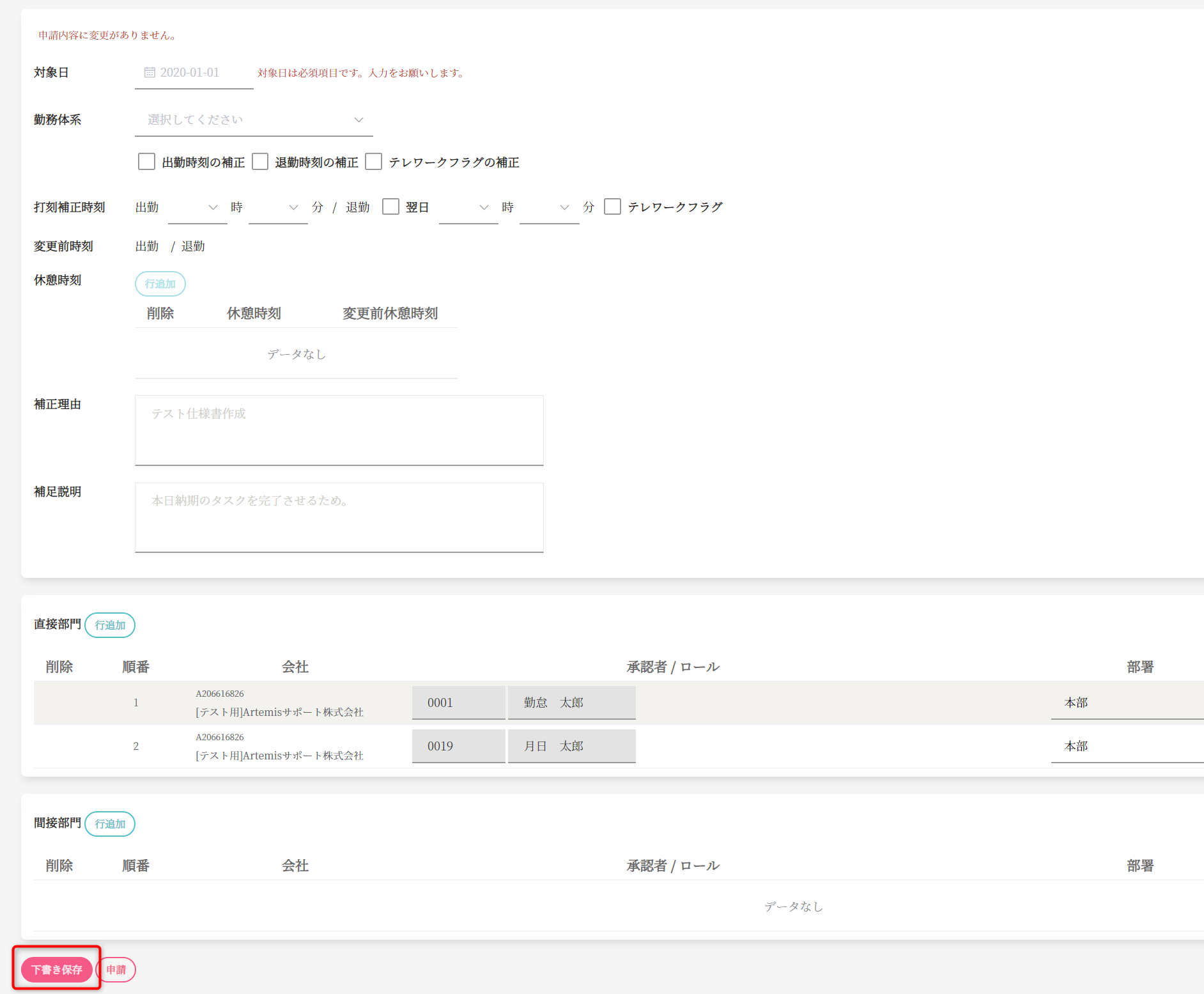Image resolution: width=1204 pixels, height=994 pixels.
Task: Click the calendar icon in the 対象日 field
Action: 150,73
